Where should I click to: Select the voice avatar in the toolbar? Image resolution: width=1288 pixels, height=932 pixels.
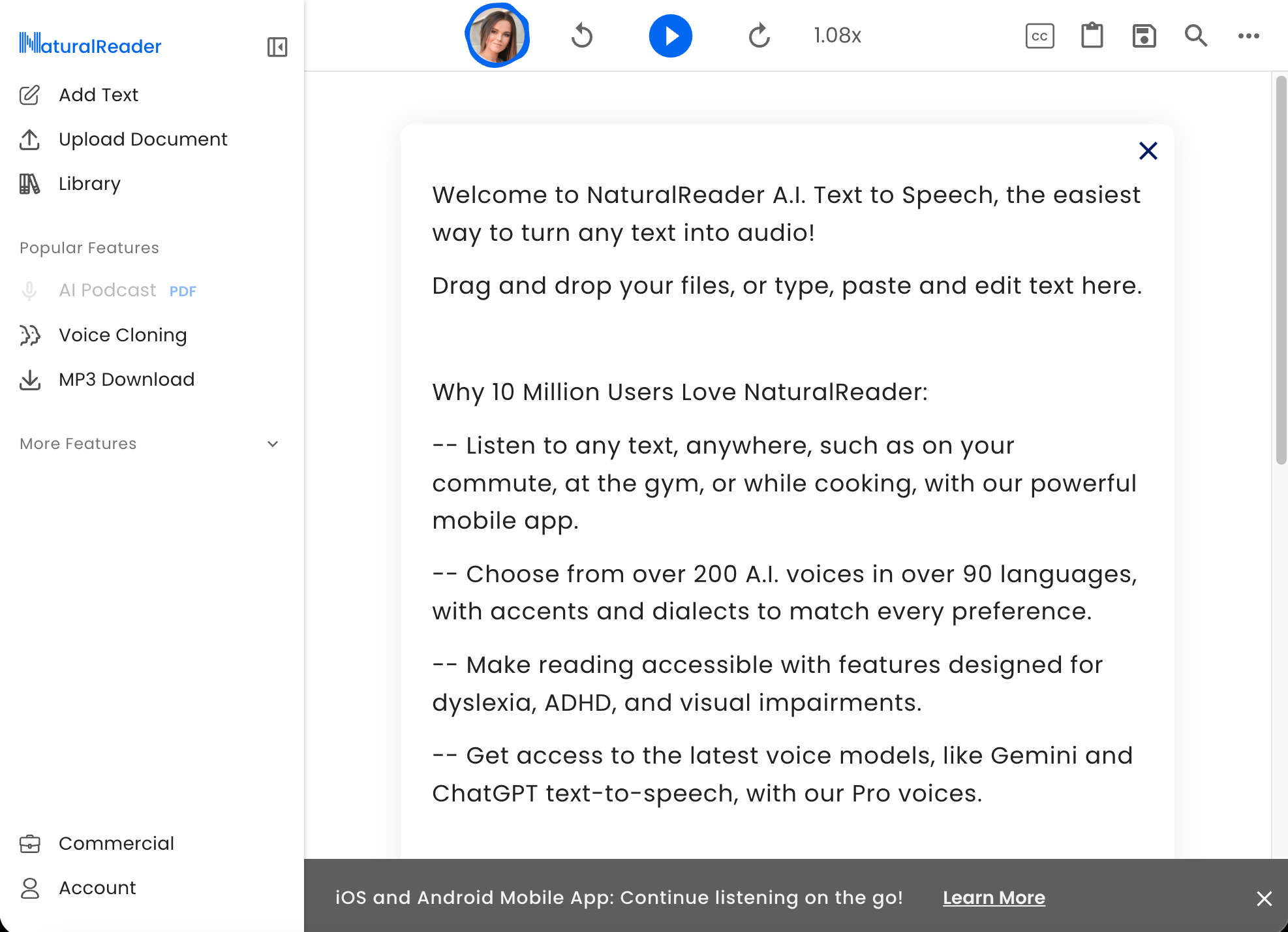pos(497,35)
